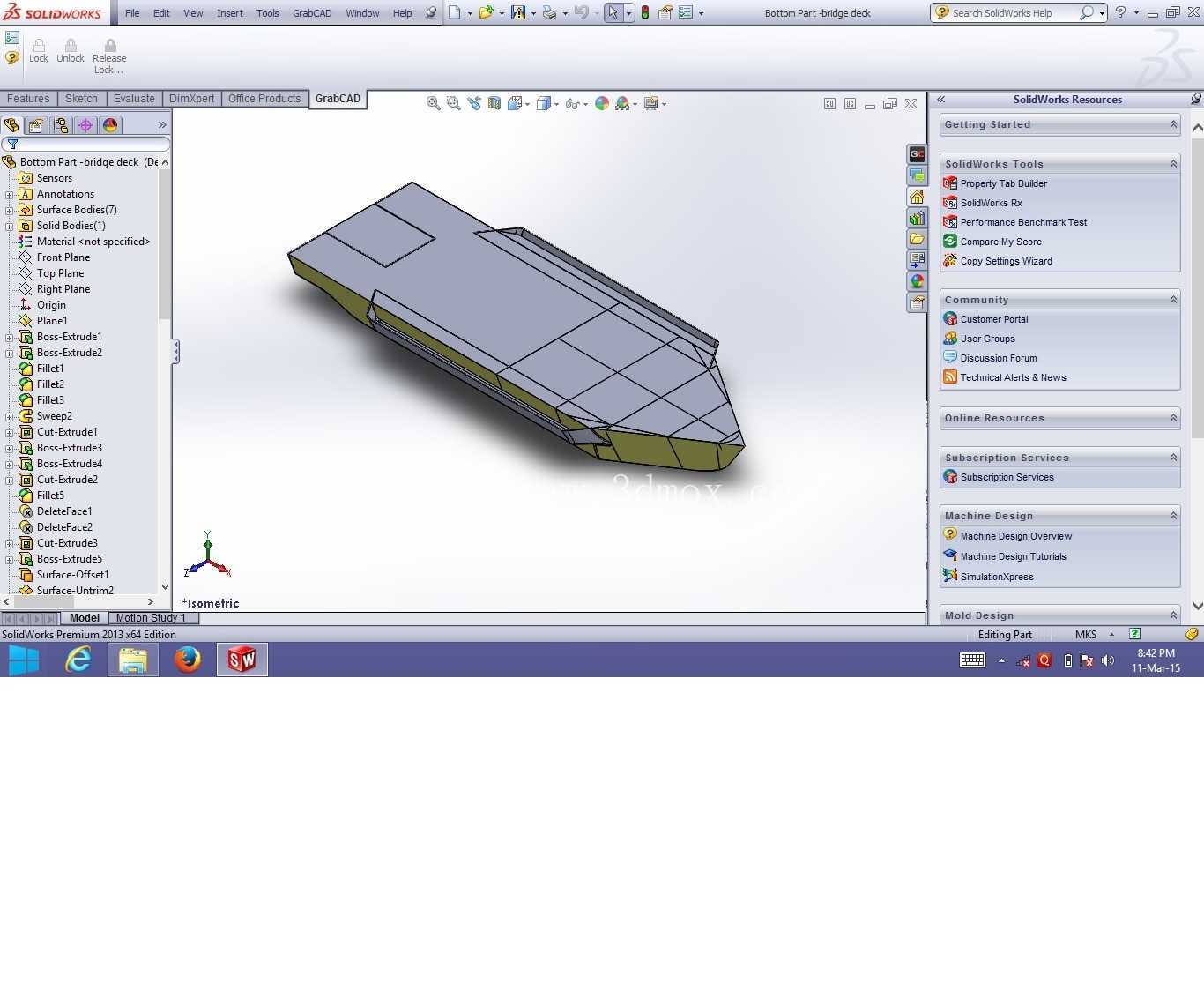Open the GrabCAD menu
The height and width of the screenshot is (984, 1204).
[x=312, y=13]
